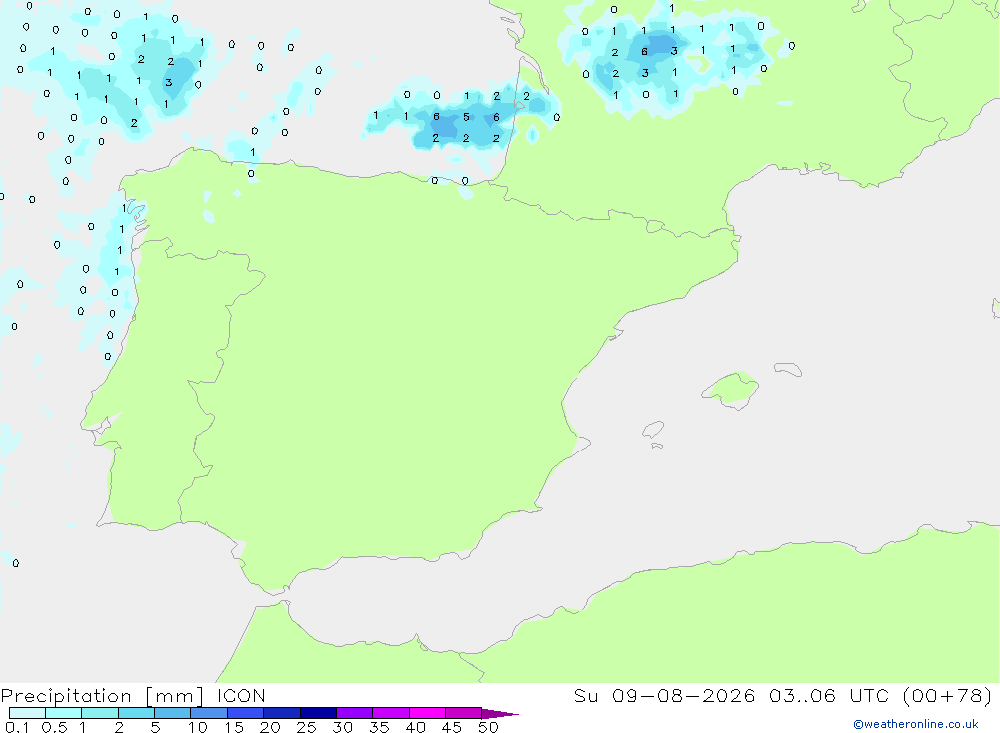This screenshot has width=1000, height=733.
Task: Click the 15–20 mm blue legend box
Action: (246, 713)
